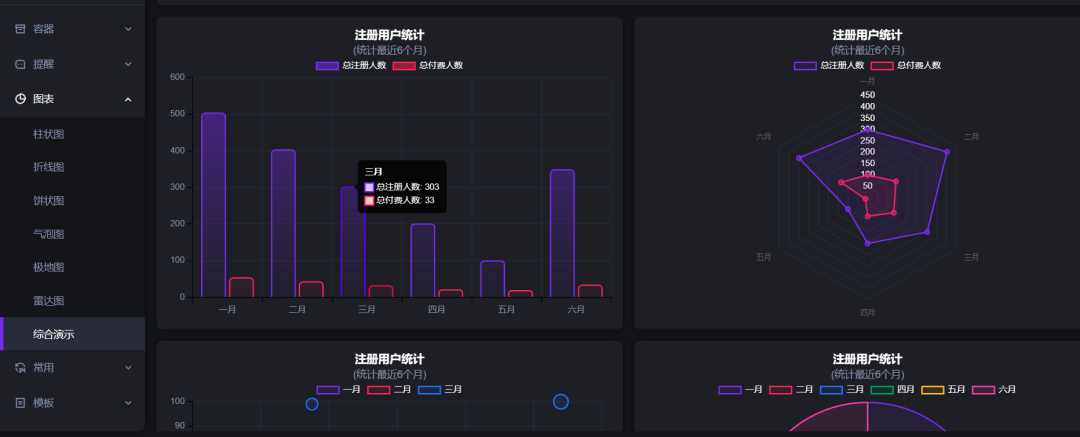Image resolution: width=1080 pixels, height=437 pixels.
Task: Click the 容器 container icon in sidebar
Action: coord(20,29)
